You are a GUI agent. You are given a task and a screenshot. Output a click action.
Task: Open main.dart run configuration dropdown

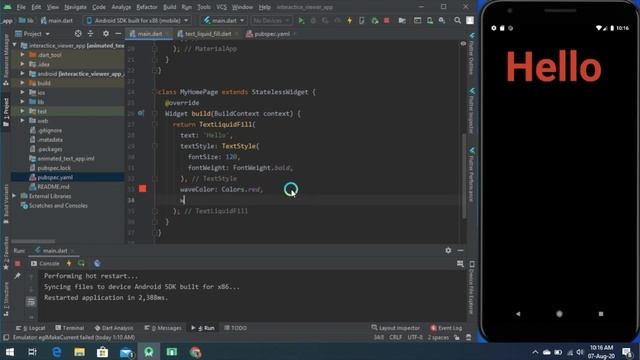click(x=224, y=20)
